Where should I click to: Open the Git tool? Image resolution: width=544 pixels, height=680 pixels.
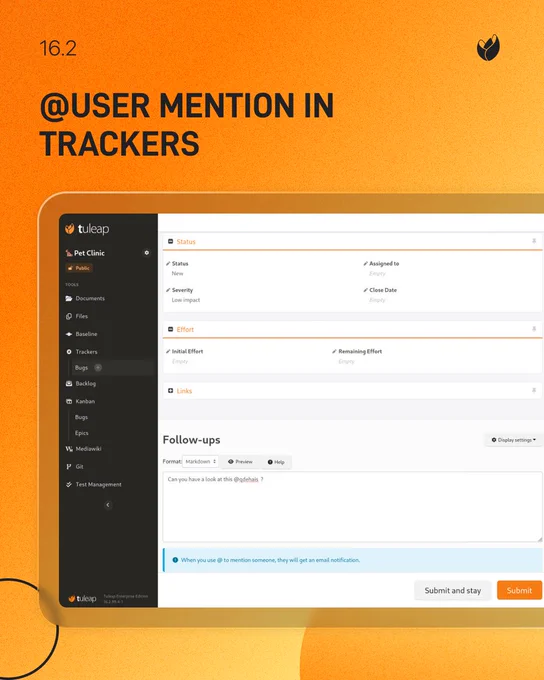click(79, 467)
